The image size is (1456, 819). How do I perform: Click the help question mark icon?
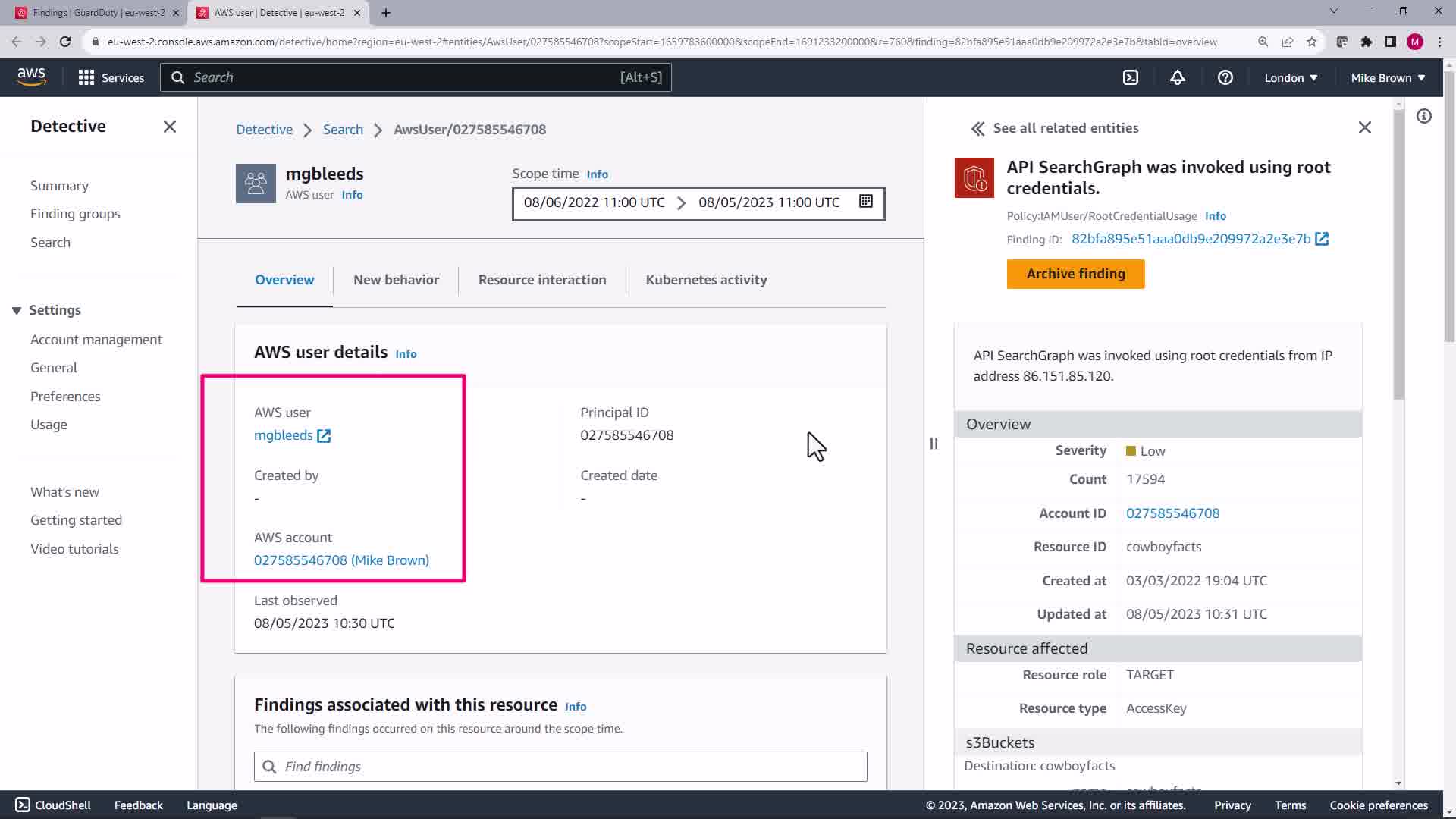coord(1225,77)
